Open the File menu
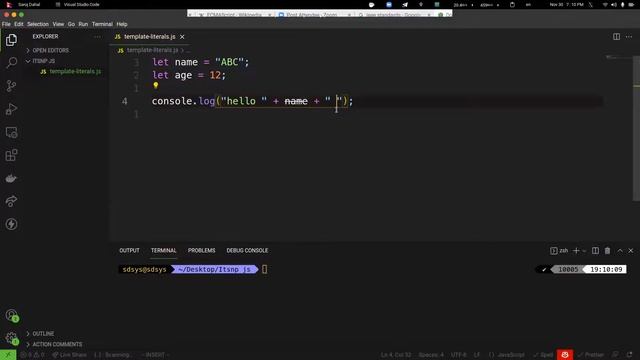The height and width of the screenshot is (360, 640). coord(6,24)
